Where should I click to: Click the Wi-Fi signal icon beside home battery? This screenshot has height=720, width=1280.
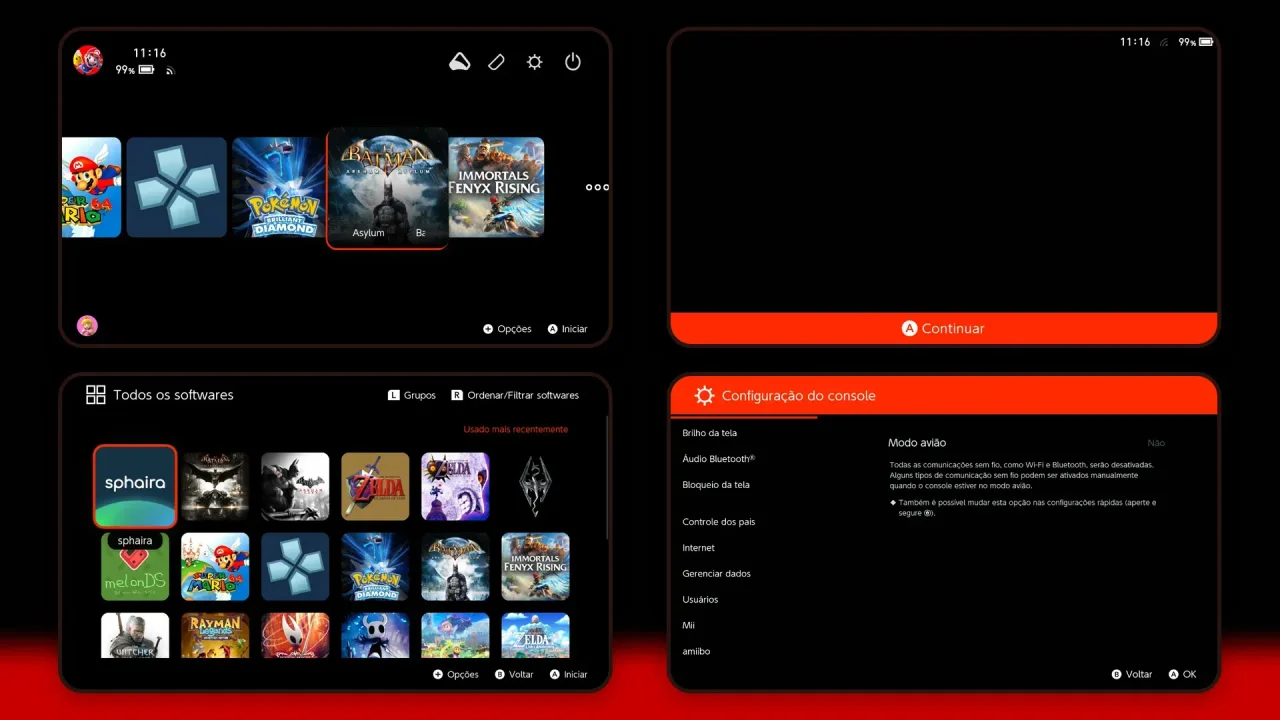pos(170,71)
